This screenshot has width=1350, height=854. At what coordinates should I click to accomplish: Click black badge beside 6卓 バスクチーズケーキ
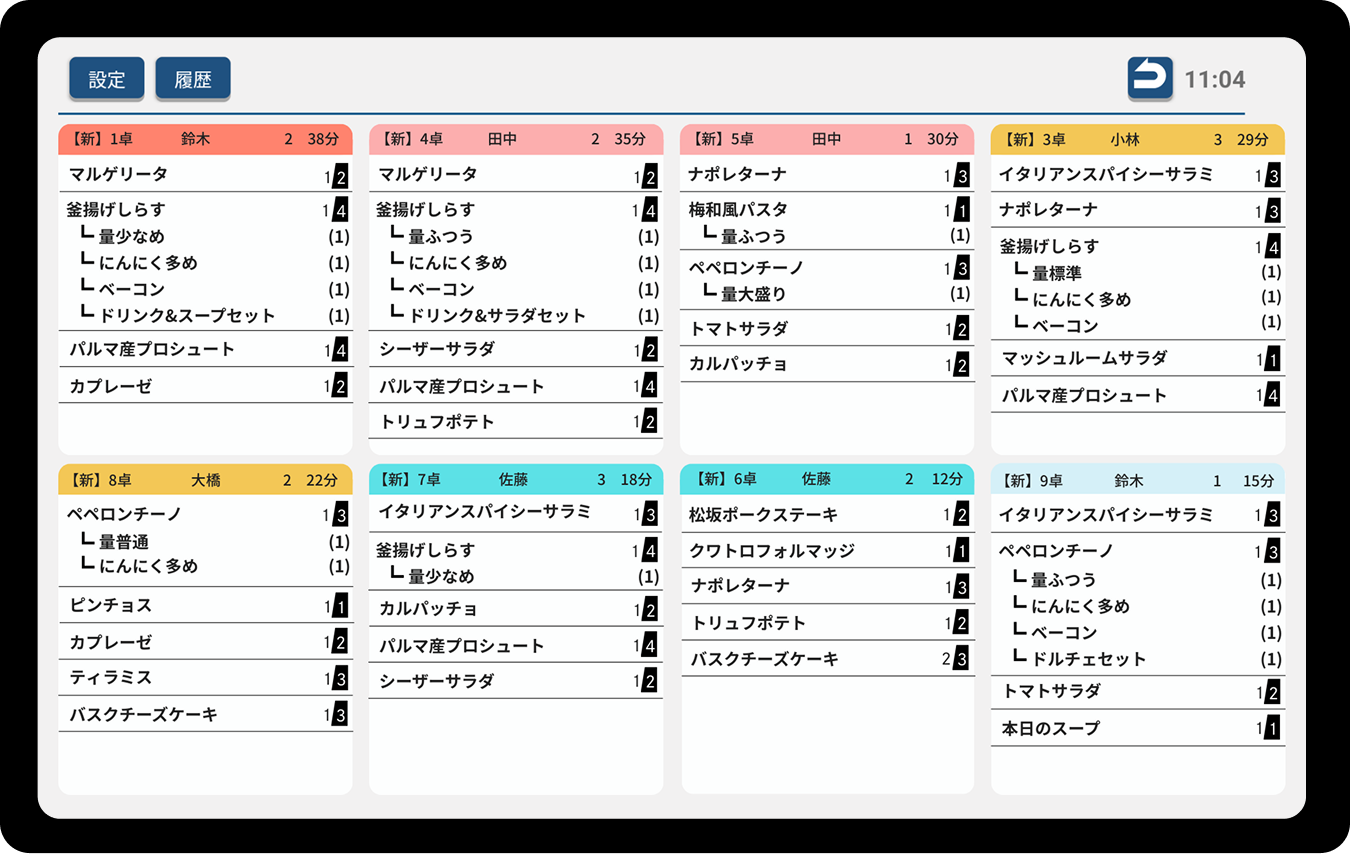pyautogui.click(x=961, y=659)
